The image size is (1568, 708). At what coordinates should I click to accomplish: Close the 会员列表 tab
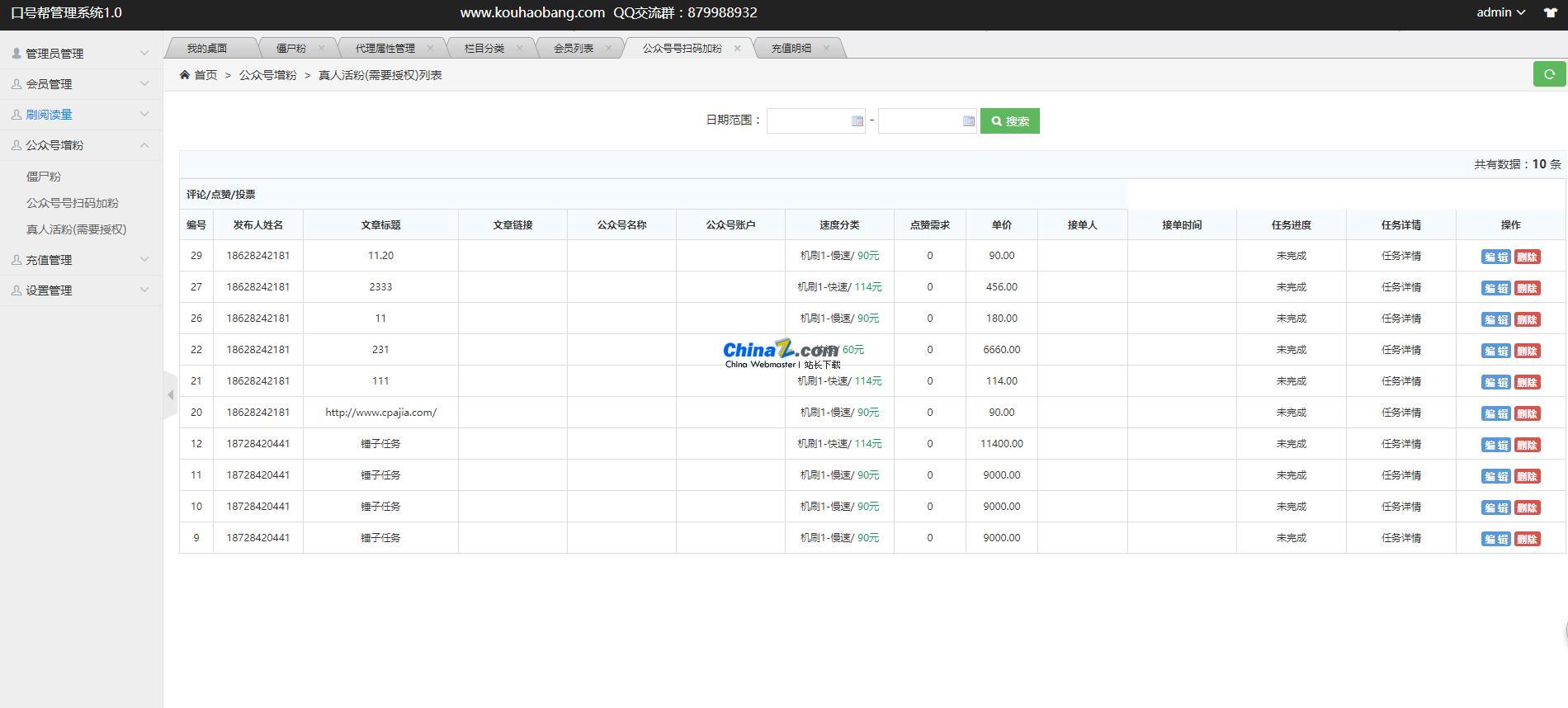click(x=609, y=48)
